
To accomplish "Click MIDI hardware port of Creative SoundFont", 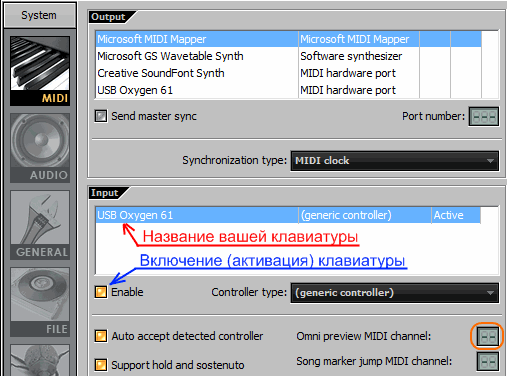I will [x=348, y=73].
